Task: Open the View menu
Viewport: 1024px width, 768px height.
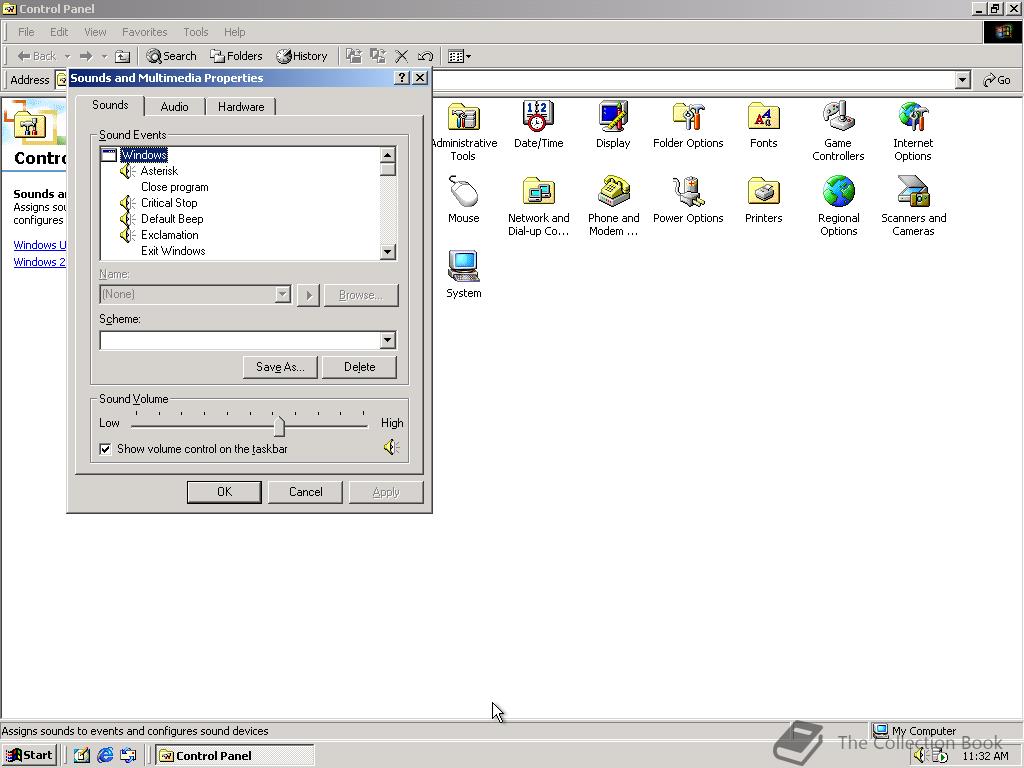Action: (x=95, y=32)
